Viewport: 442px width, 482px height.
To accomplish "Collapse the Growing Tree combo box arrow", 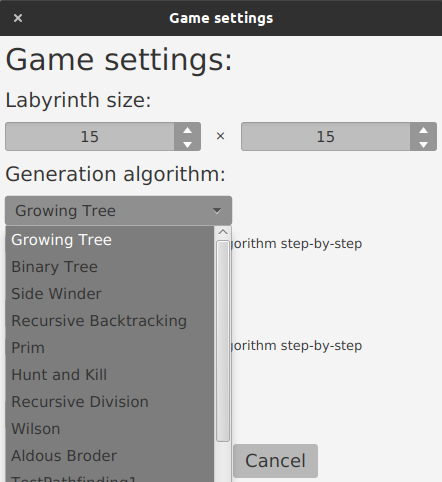I will 217,211.
